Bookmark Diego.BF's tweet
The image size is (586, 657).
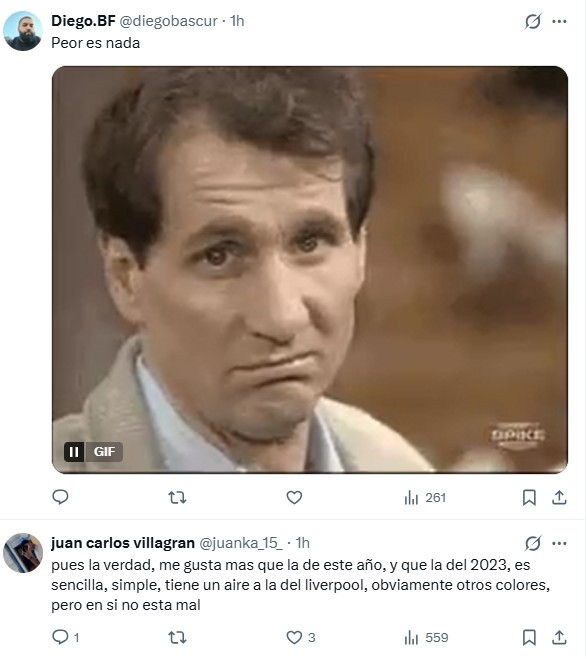[529, 497]
